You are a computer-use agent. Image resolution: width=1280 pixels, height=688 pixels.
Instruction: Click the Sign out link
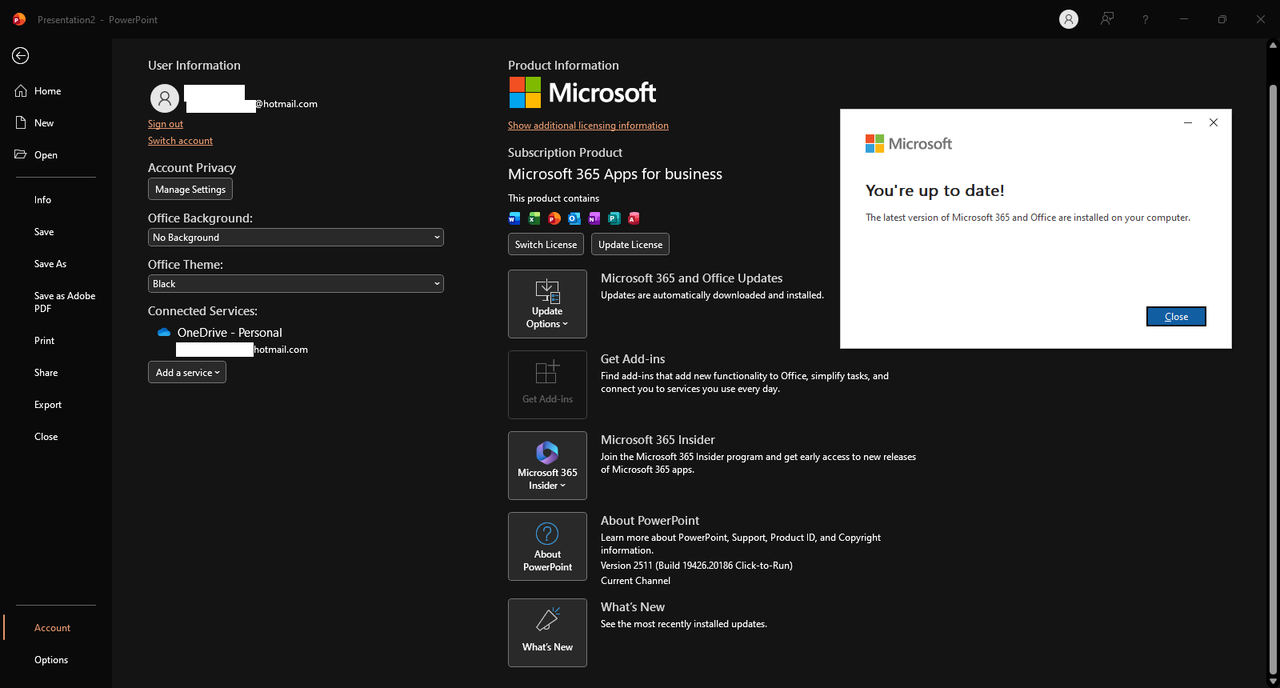click(x=165, y=124)
